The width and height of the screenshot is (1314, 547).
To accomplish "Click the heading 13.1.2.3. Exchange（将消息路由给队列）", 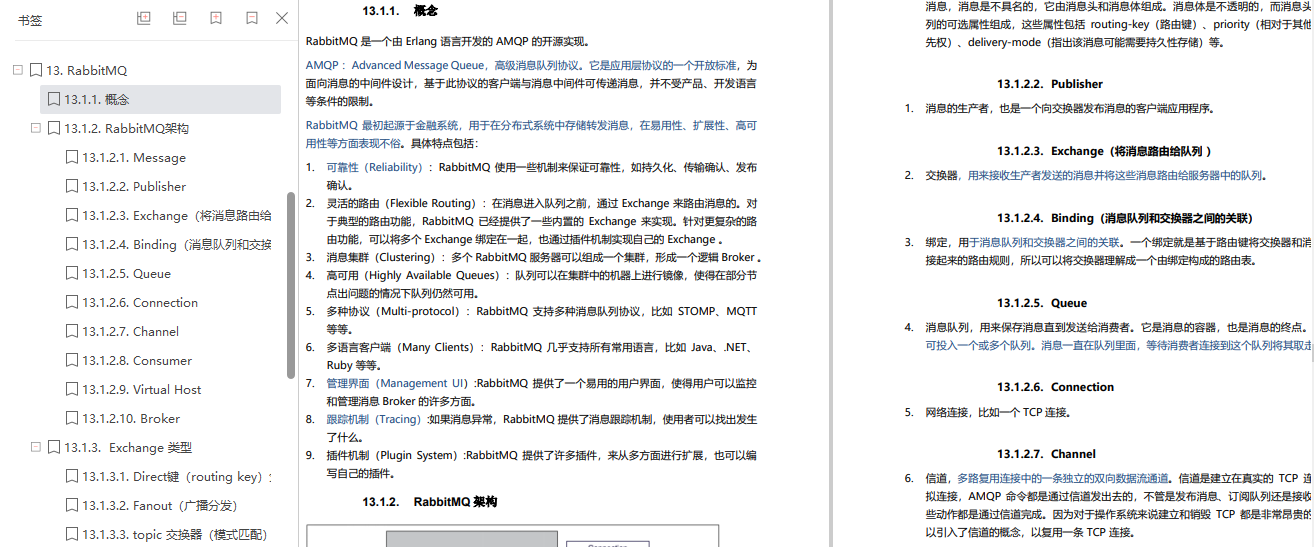I will click(x=1104, y=151).
